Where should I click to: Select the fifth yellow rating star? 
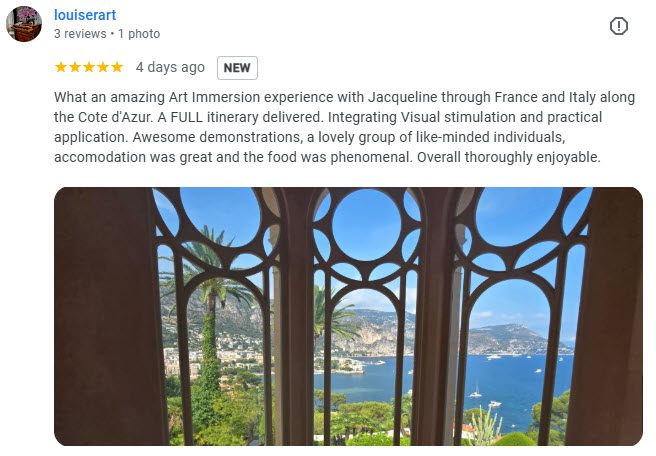[x=117, y=68]
